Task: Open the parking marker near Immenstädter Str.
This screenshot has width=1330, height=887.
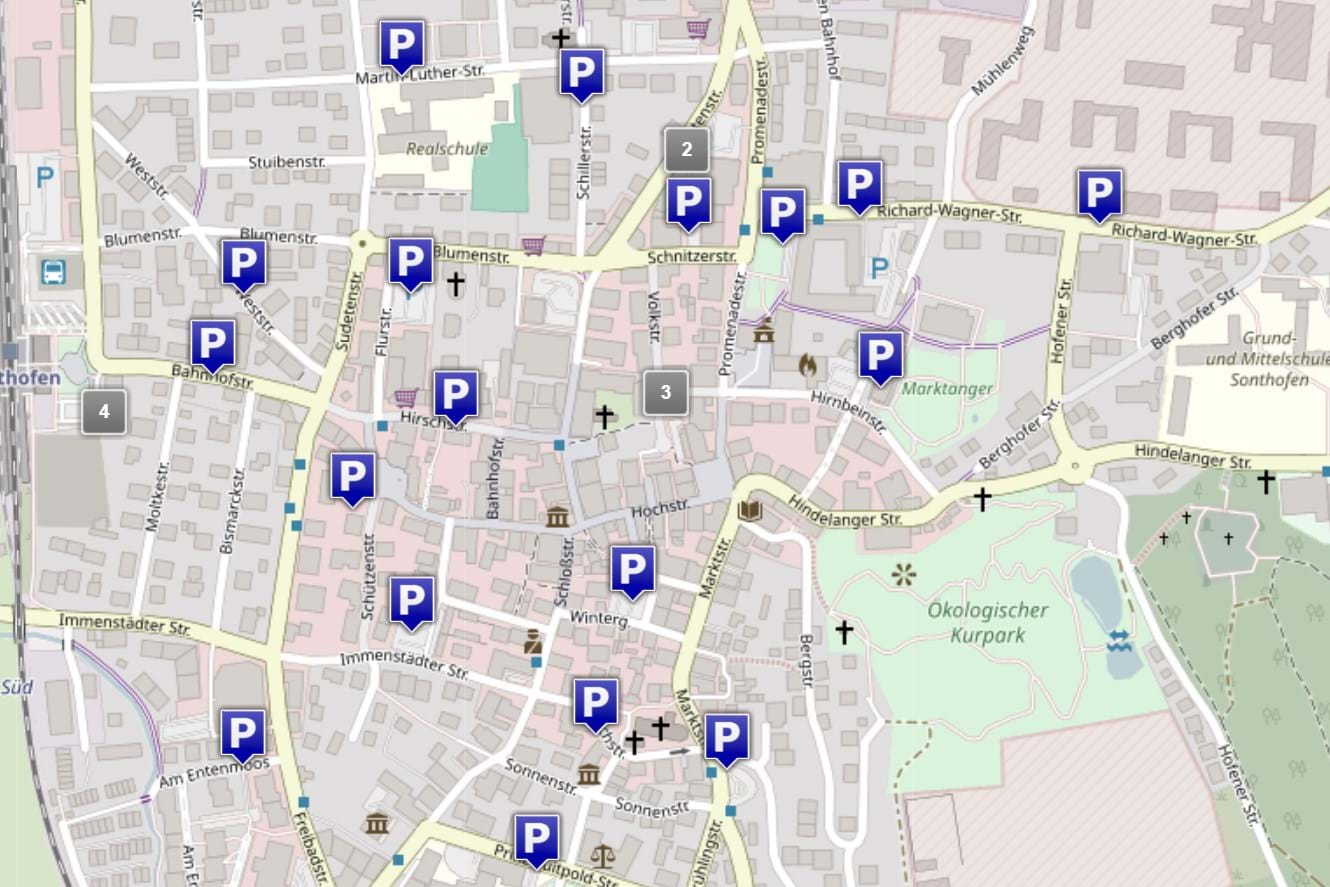Action: point(412,600)
